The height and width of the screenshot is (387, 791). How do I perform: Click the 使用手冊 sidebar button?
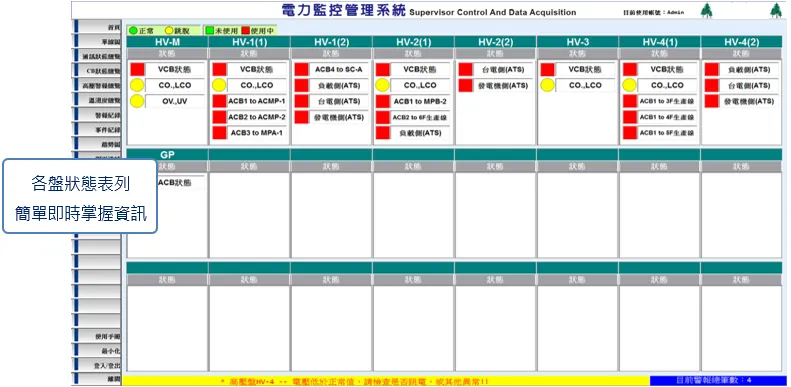(98, 336)
